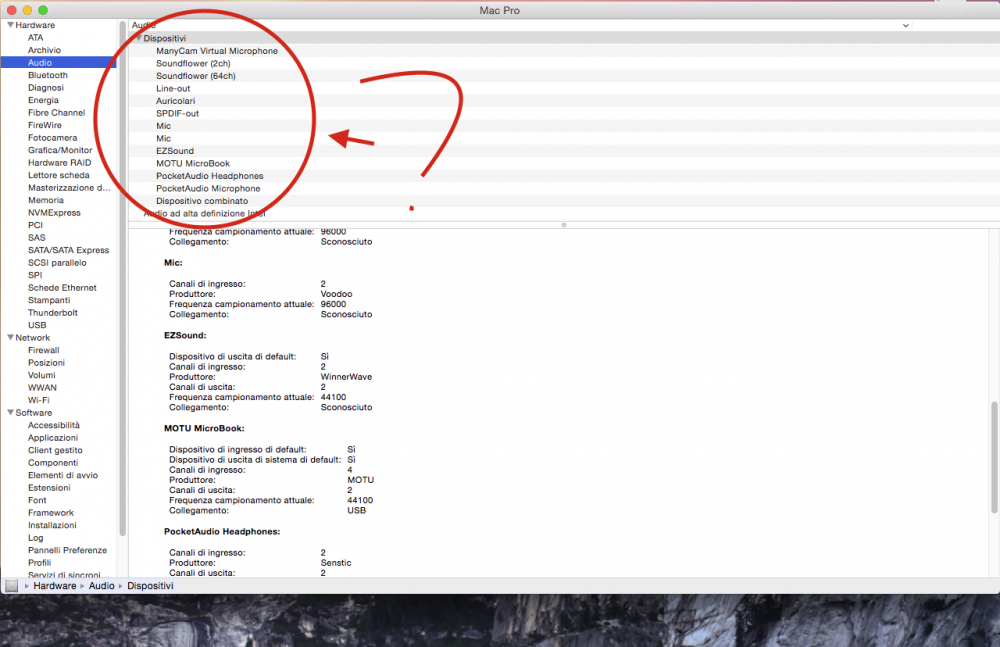Viewport: 1000px width, 647px height.
Task: Open Fibre Channel section
Action: coord(57,112)
